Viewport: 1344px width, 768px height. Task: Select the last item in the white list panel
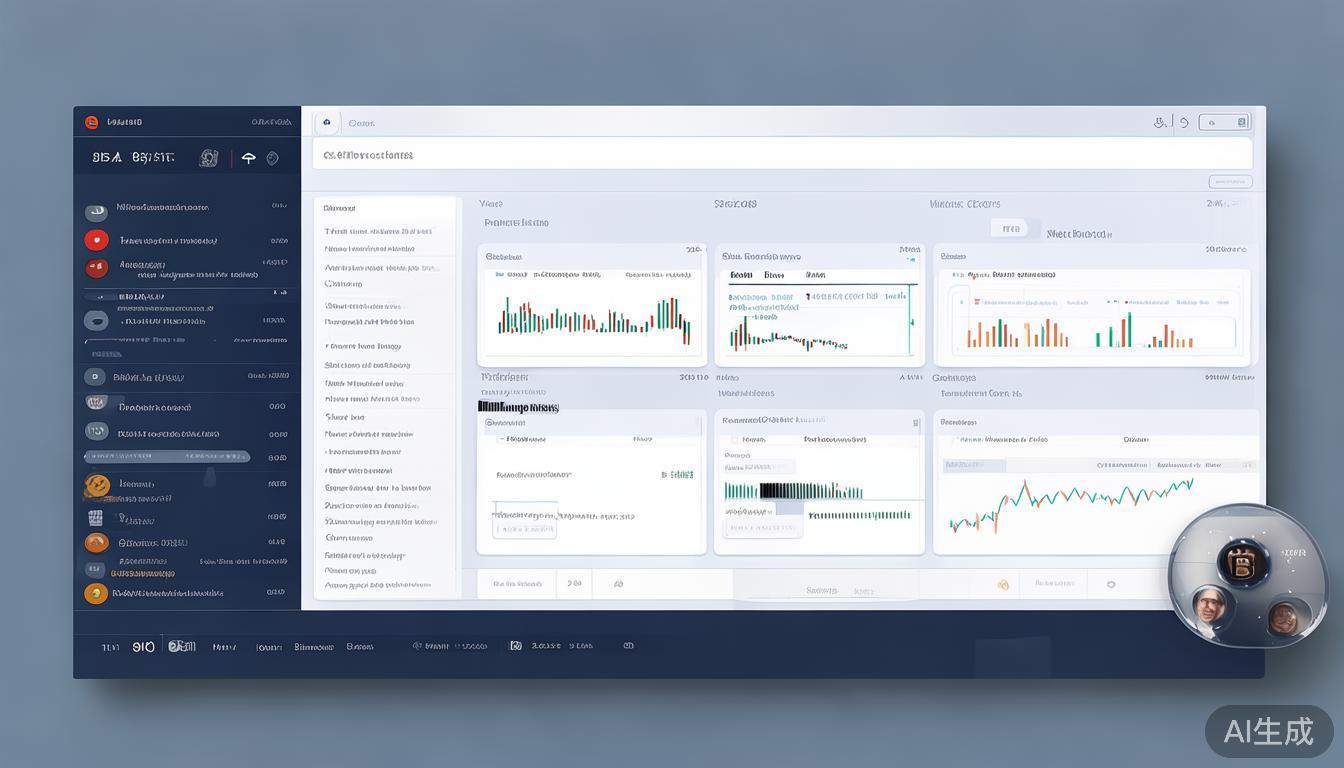pyautogui.click(x=378, y=585)
